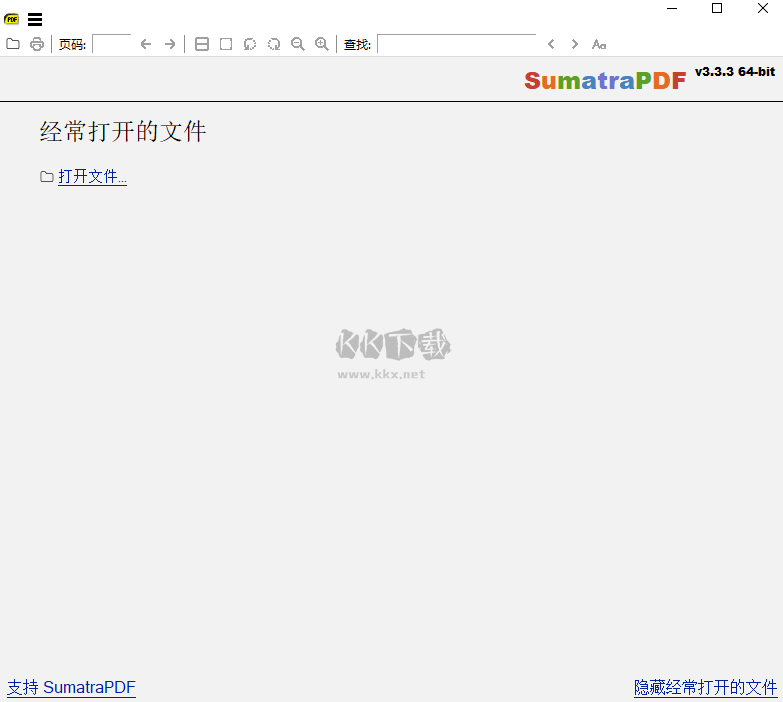Select single page fit icon
The width and height of the screenshot is (783, 702).
pos(226,44)
